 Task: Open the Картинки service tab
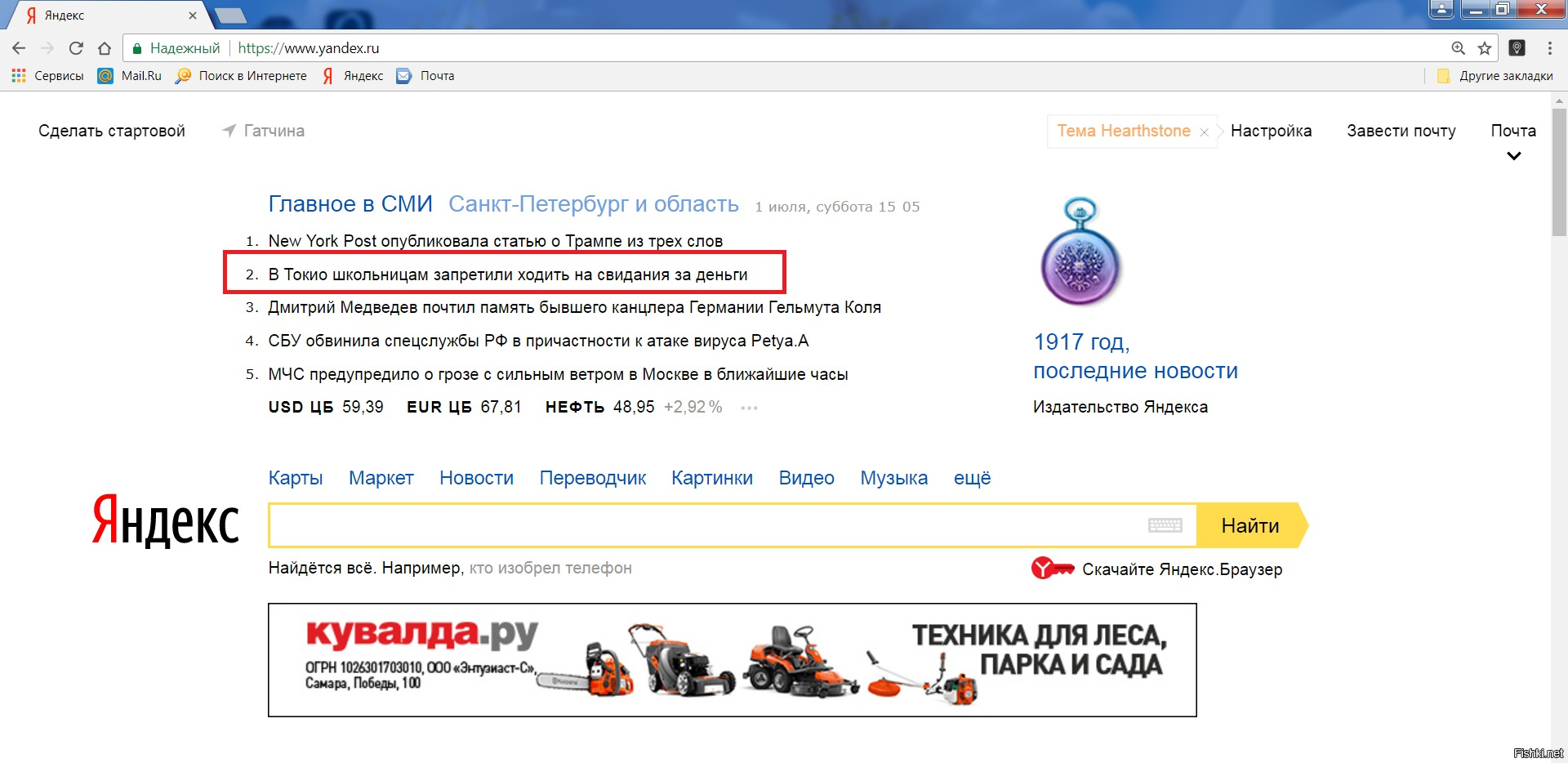point(712,478)
